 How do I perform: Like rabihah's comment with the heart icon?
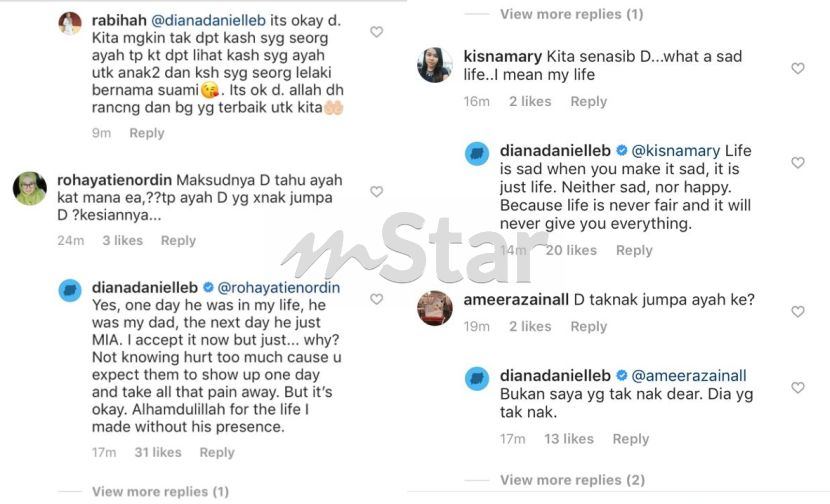coord(376,32)
